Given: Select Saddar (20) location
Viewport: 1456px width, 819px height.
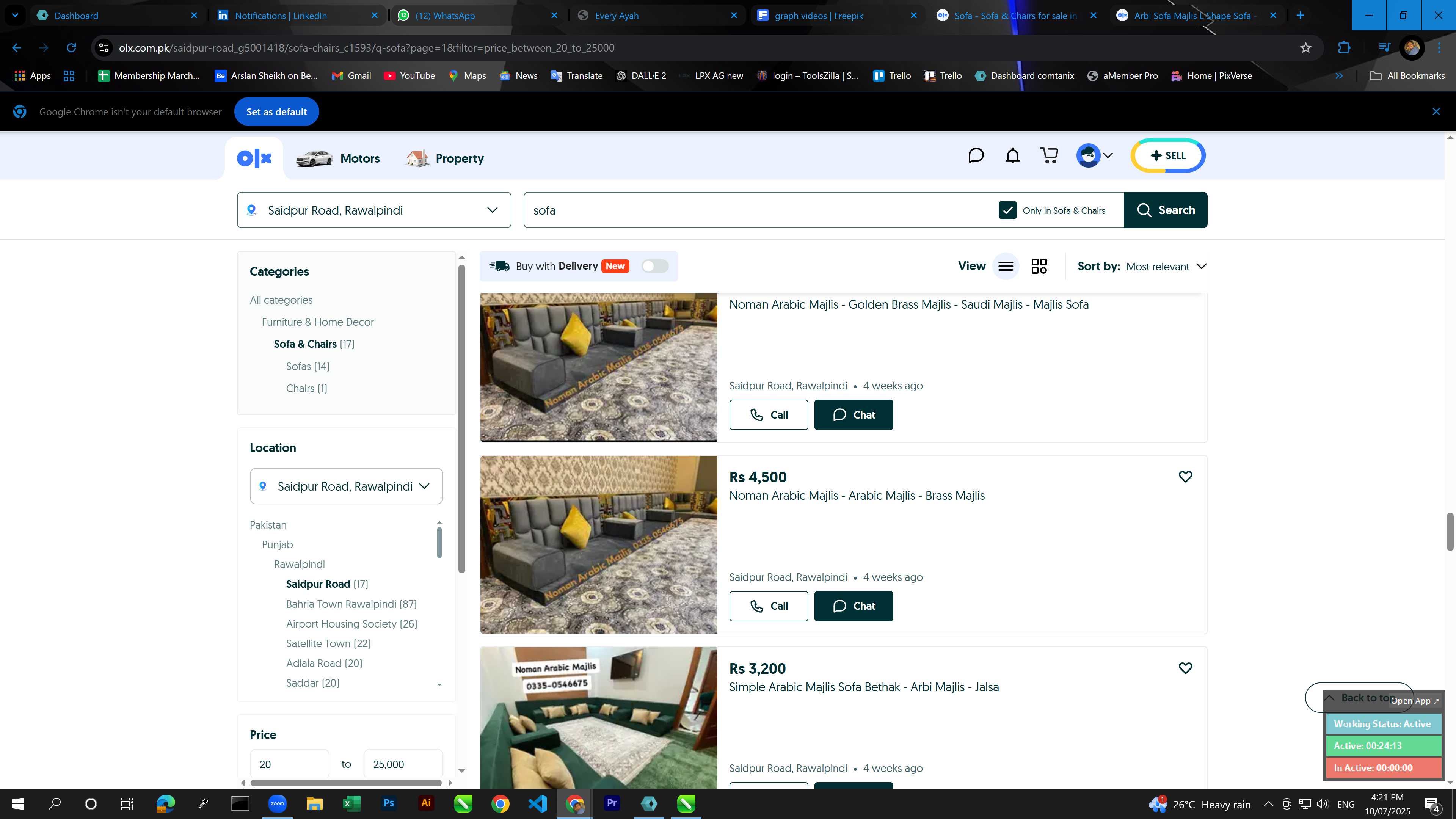Looking at the screenshot, I should (312, 683).
